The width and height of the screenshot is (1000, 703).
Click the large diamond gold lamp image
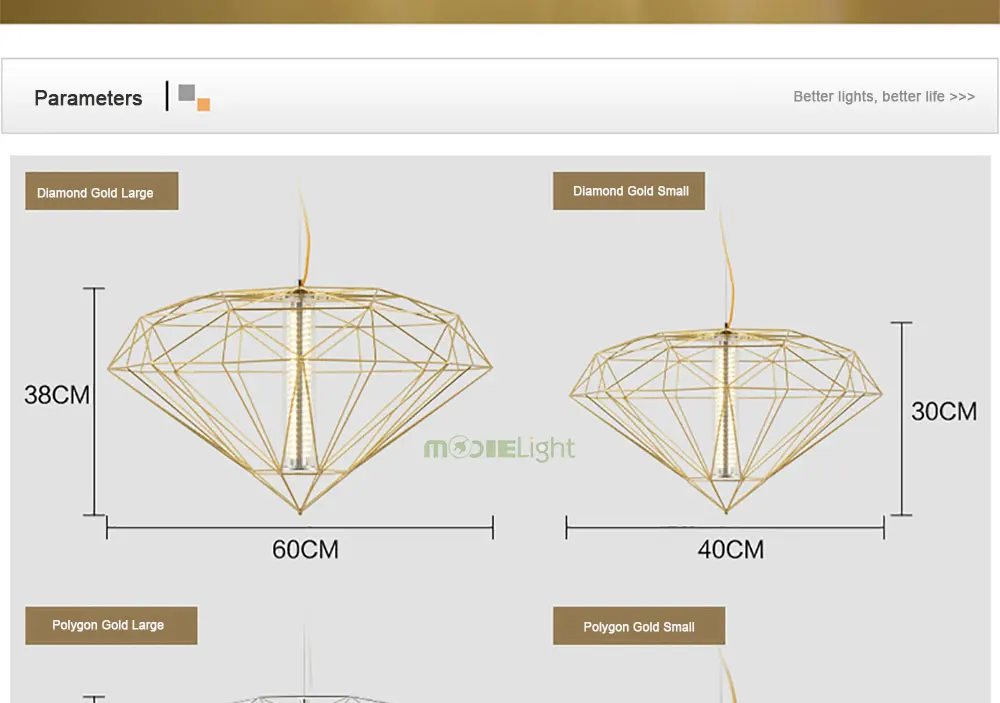click(300, 399)
